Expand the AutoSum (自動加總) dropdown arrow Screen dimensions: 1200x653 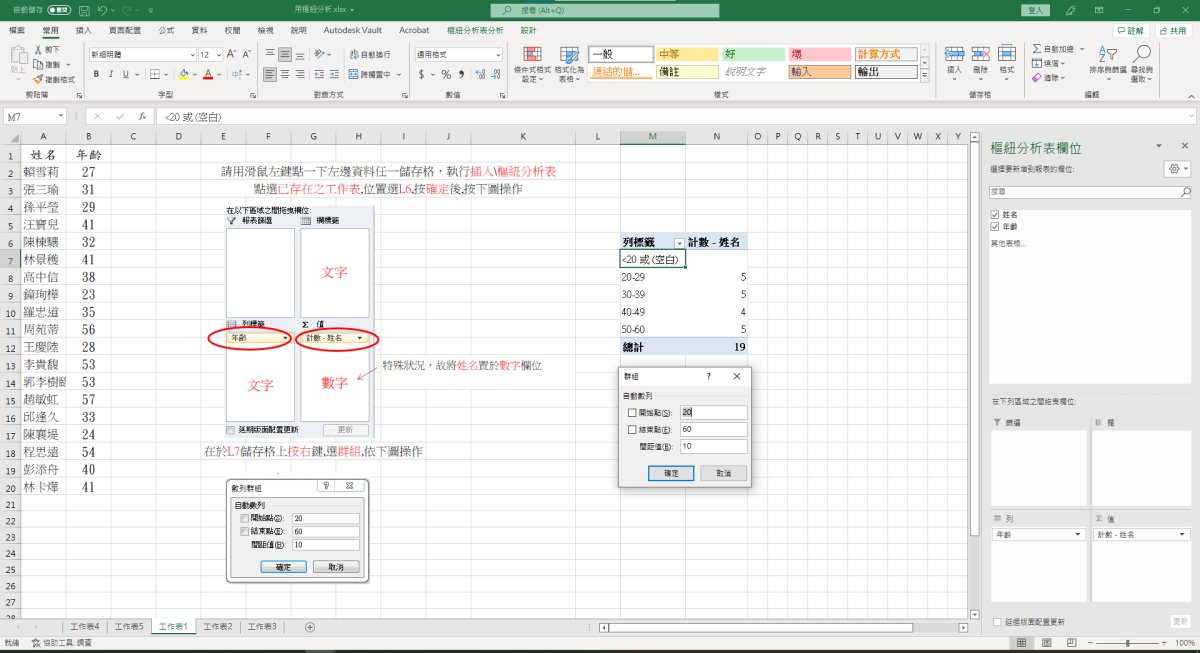1080,49
